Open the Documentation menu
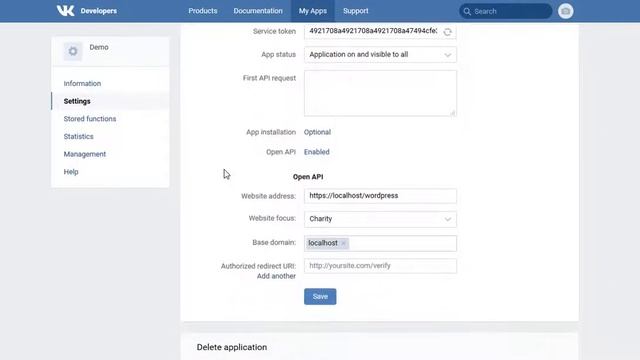Screen dimensions: 640x360 [258, 11]
